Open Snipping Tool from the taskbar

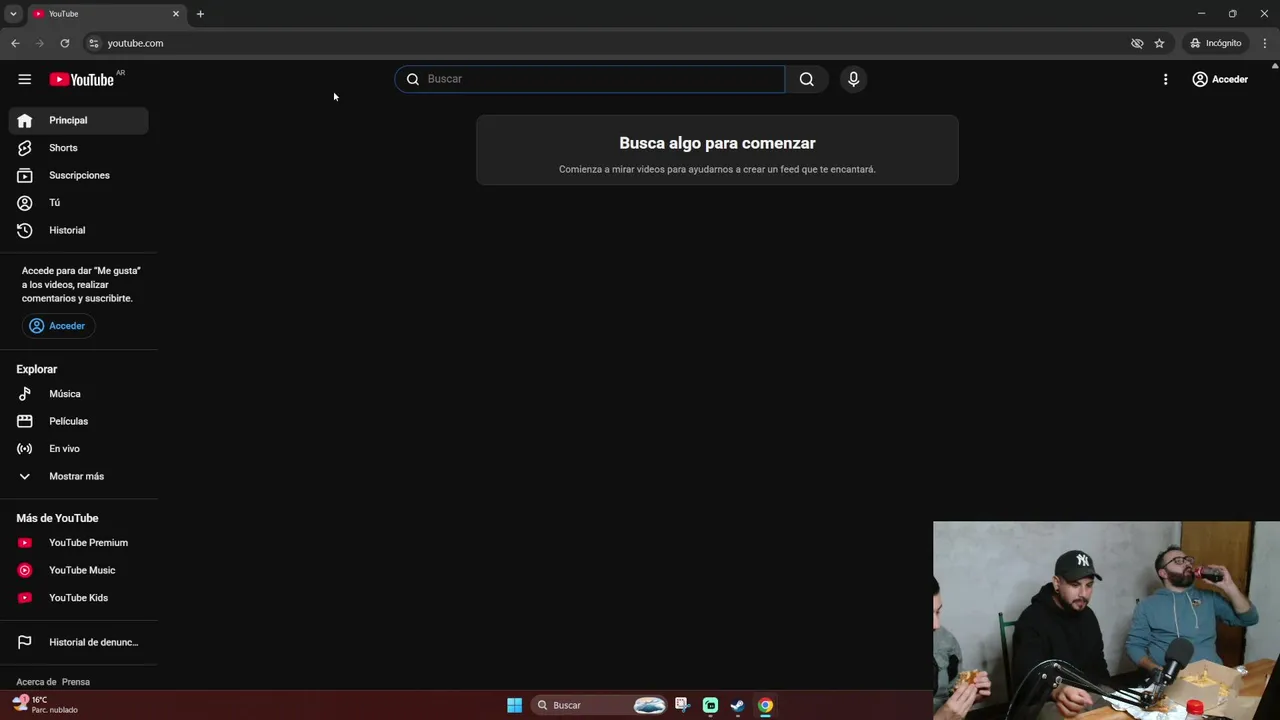682,705
